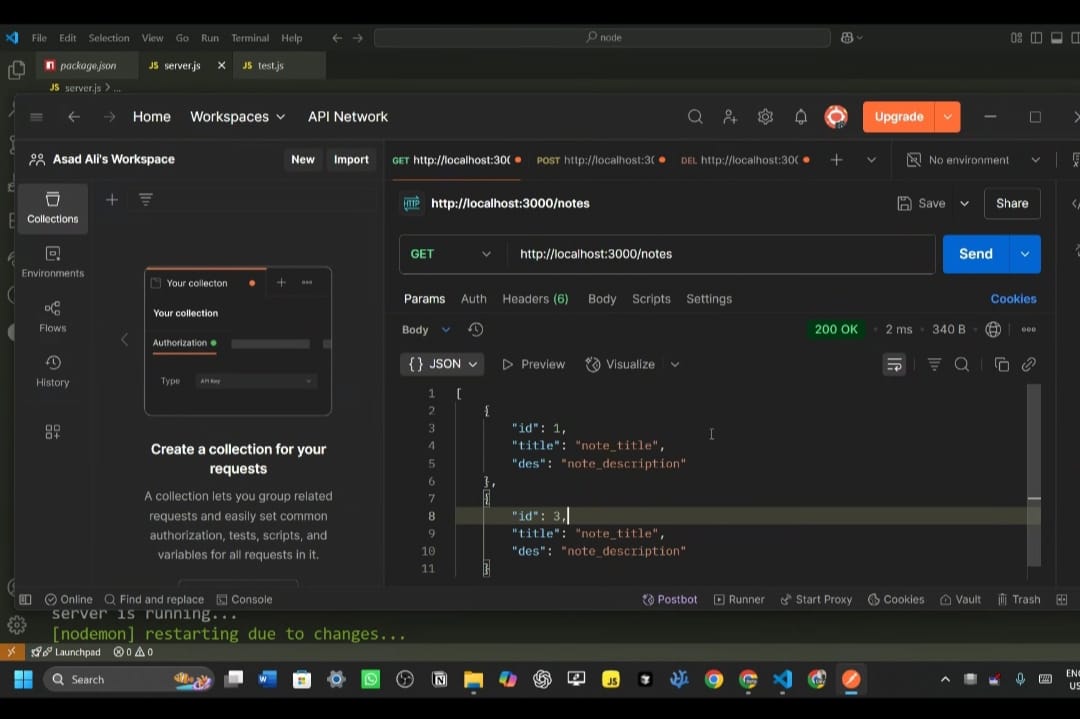Open the Collections sidebar panel
This screenshot has height=719, width=1080.
[x=53, y=208]
